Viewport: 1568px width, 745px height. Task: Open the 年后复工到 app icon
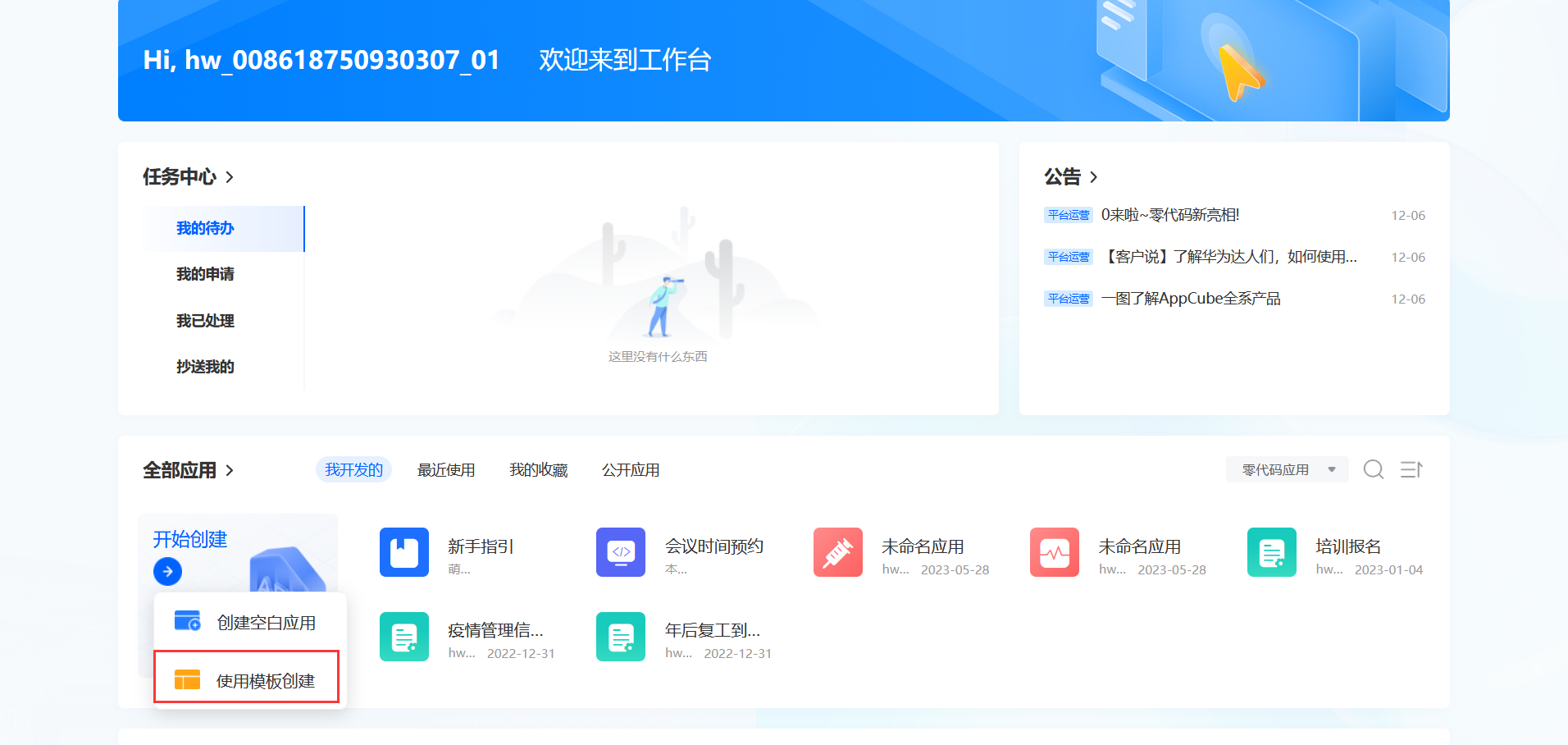[621, 636]
